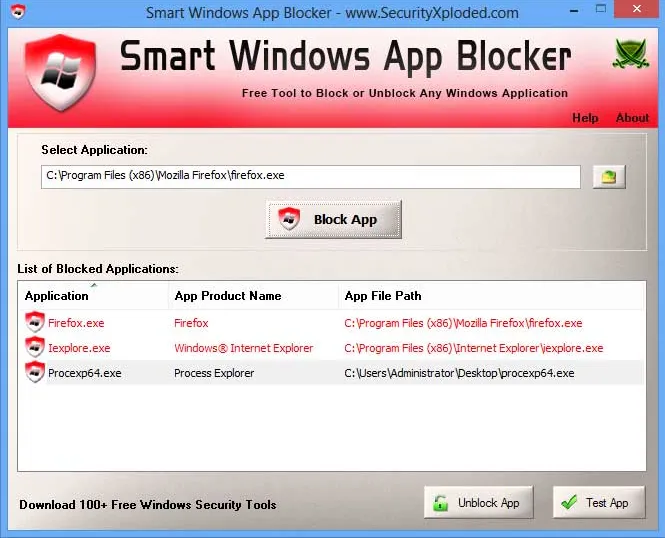Click the Test App button
The image size is (665, 538).
click(599, 502)
